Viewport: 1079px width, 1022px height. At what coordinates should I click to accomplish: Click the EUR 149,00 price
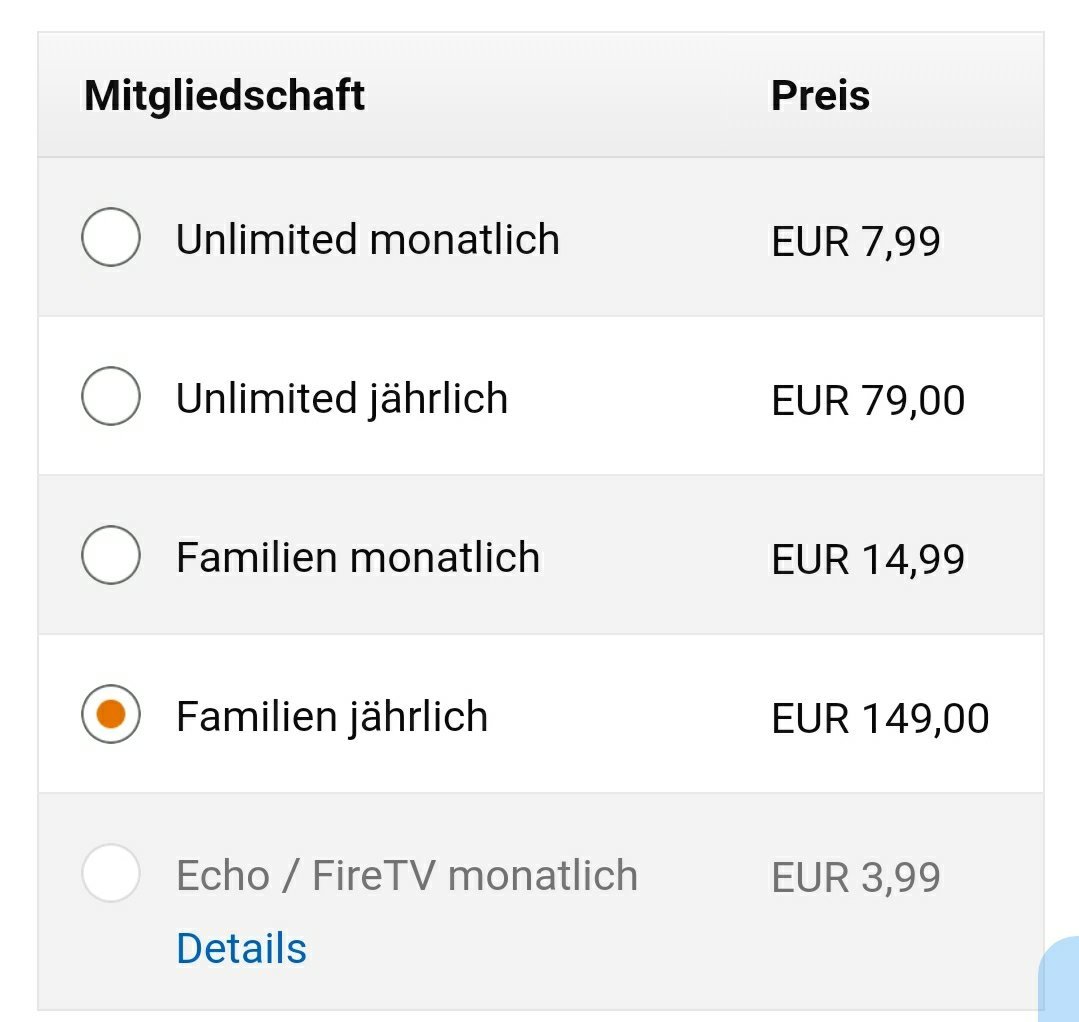click(880, 718)
